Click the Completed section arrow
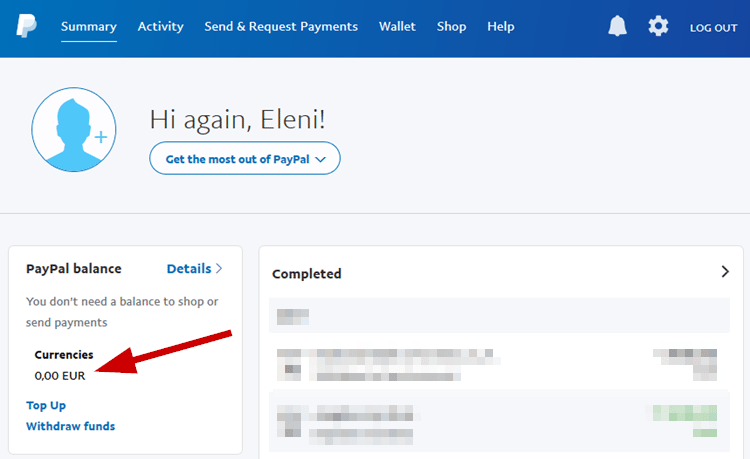This screenshot has height=459, width=750. point(725,272)
